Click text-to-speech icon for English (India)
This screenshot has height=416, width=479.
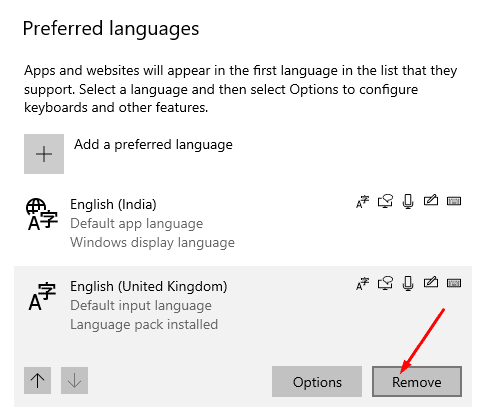click(x=385, y=201)
